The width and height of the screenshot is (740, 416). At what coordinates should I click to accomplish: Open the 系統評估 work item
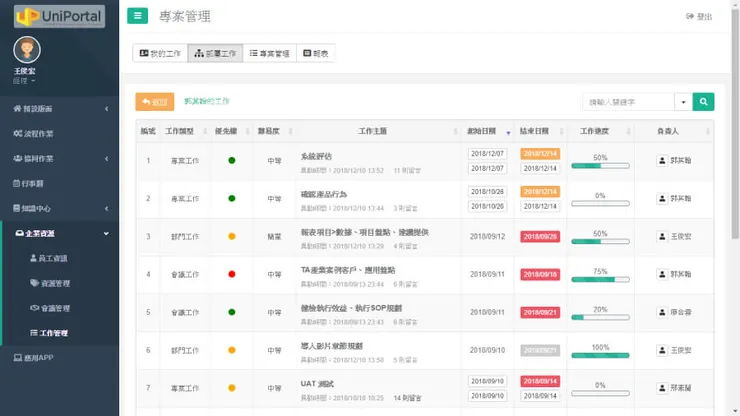pos(316,156)
